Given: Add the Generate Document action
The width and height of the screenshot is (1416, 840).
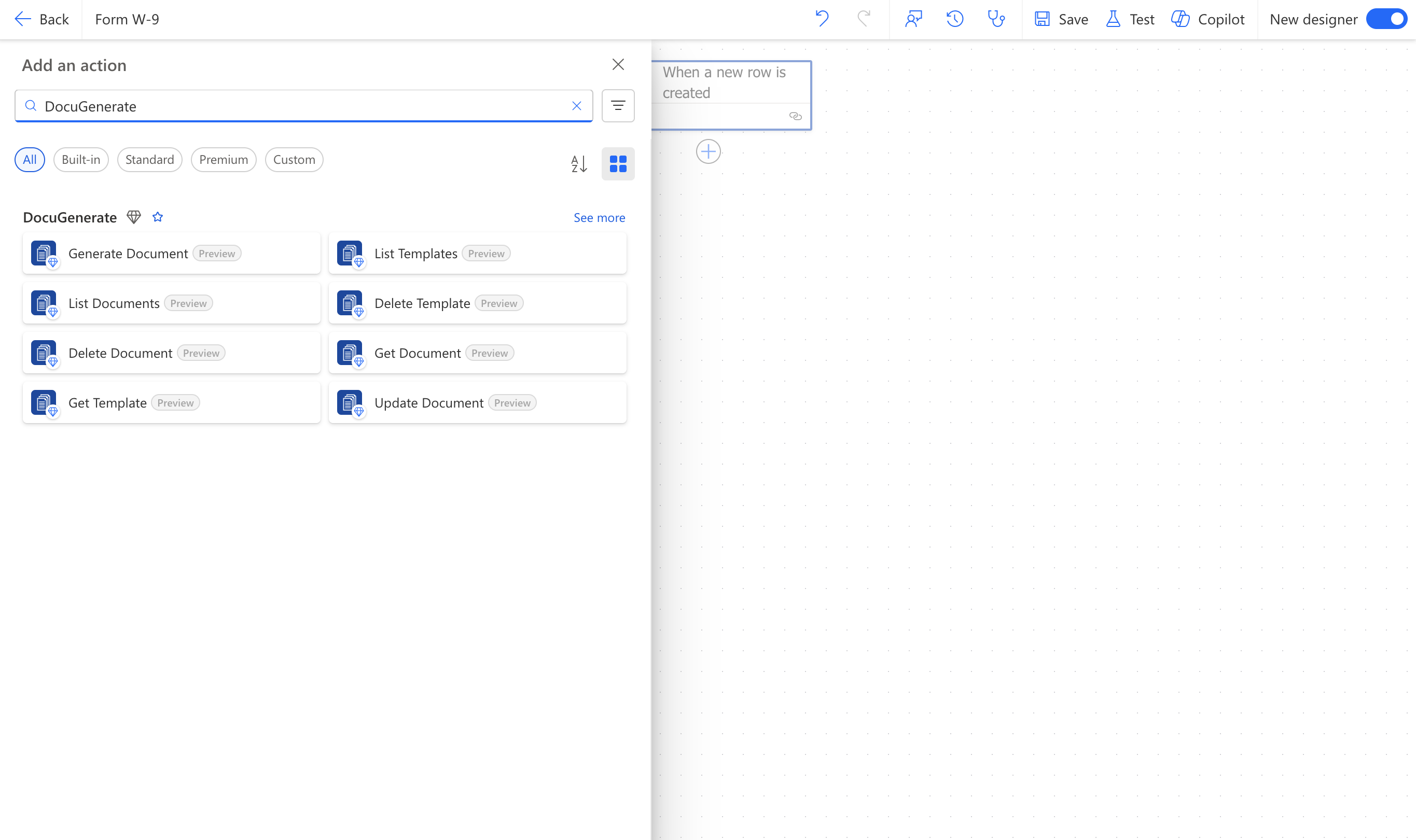Looking at the screenshot, I should pos(172,253).
